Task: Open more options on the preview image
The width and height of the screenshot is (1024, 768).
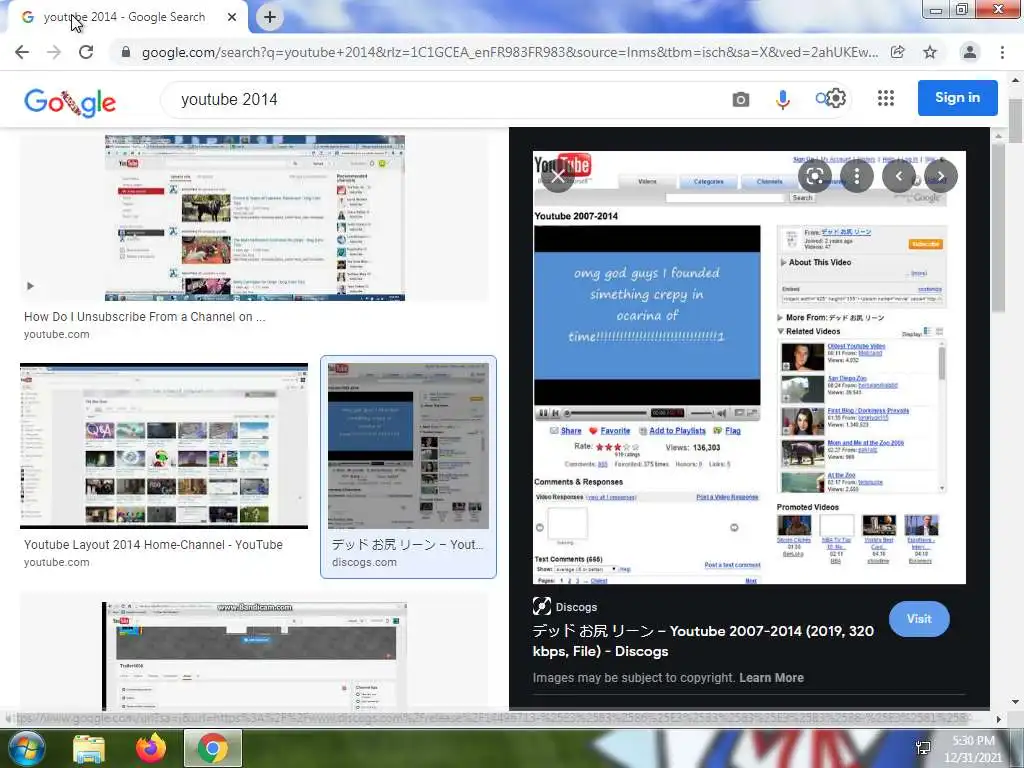Action: click(857, 176)
